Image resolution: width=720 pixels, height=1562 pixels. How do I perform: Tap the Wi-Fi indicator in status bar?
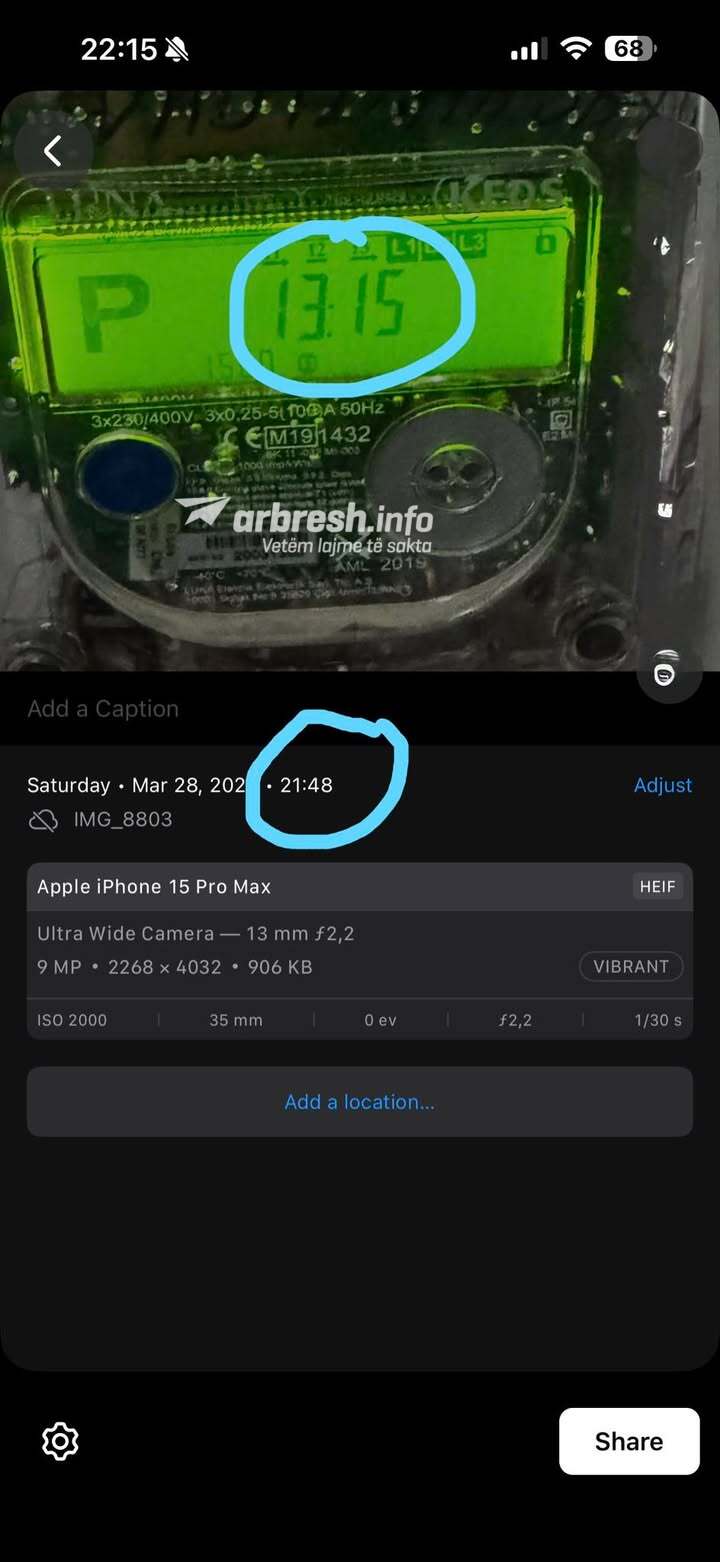576,48
